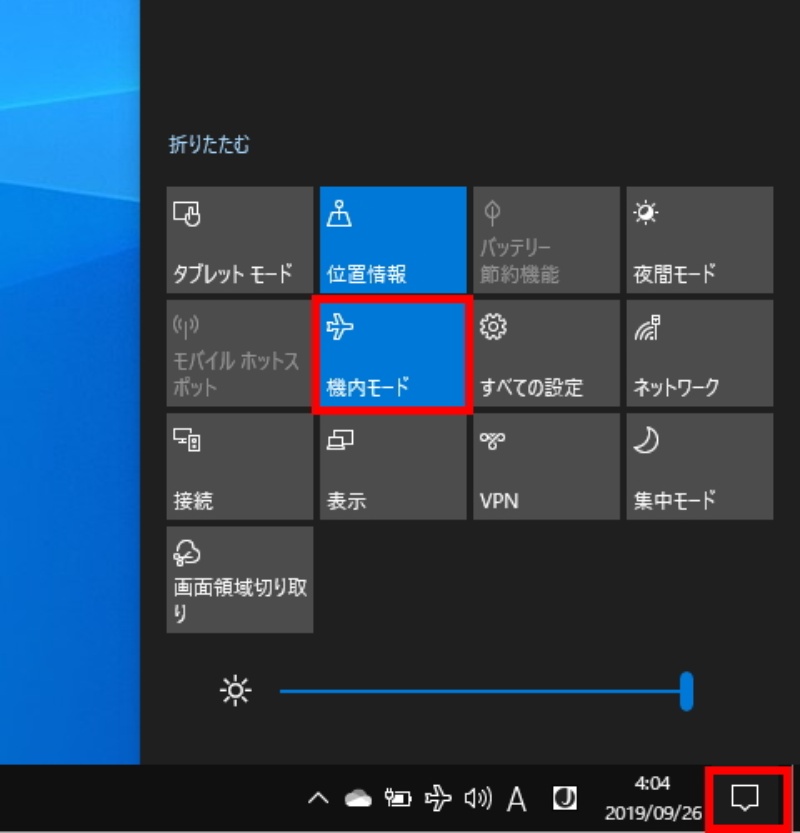Viewport: 800px width, 833px height.
Task: Collapse quick actions with 折りたたむ link
Action: click(209, 145)
